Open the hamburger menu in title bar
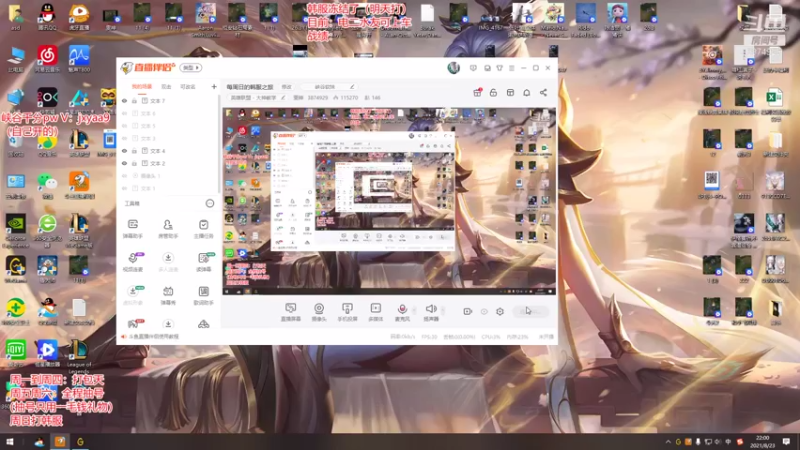The width and height of the screenshot is (800, 450). click(x=512, y=68)
